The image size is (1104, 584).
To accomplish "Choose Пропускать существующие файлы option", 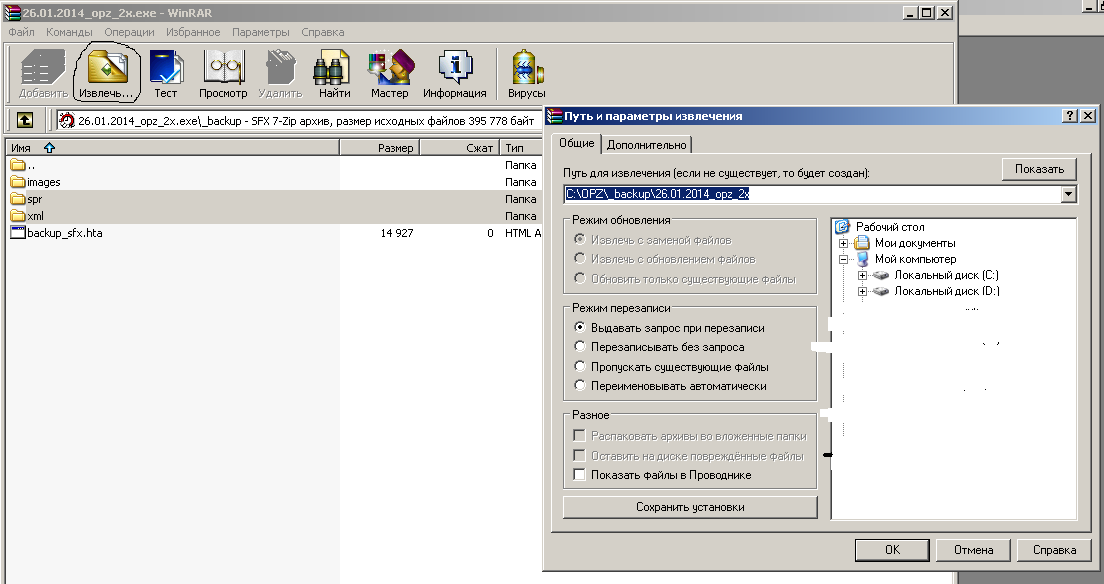I will [580, 367].
